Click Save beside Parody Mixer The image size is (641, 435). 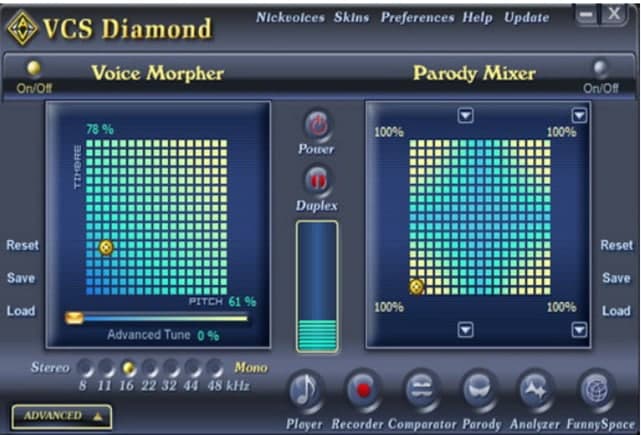point(616,278)
